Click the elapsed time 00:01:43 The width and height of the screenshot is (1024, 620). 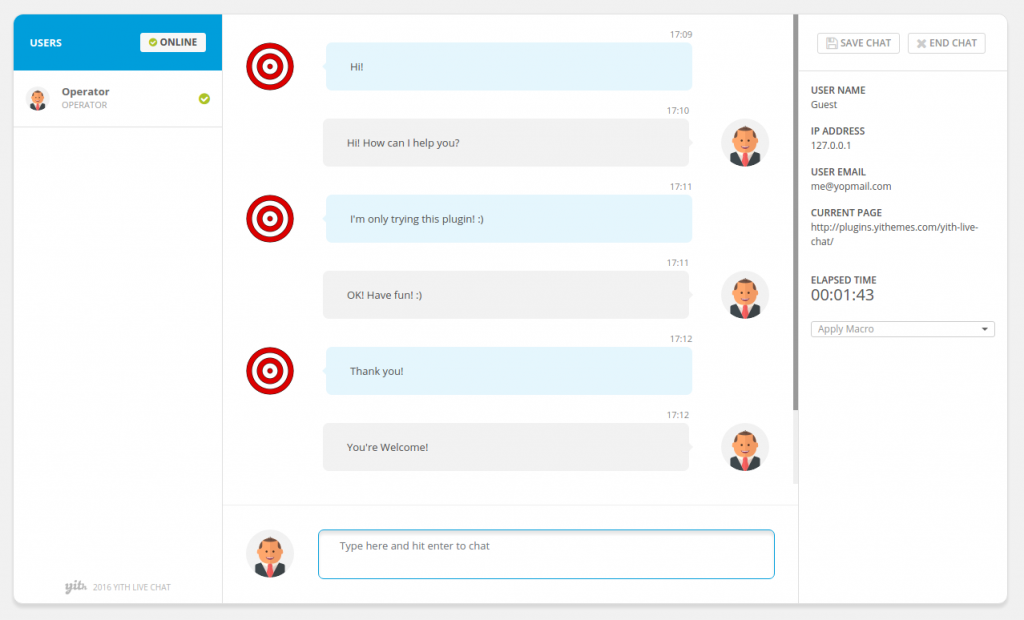click(842, 295)
